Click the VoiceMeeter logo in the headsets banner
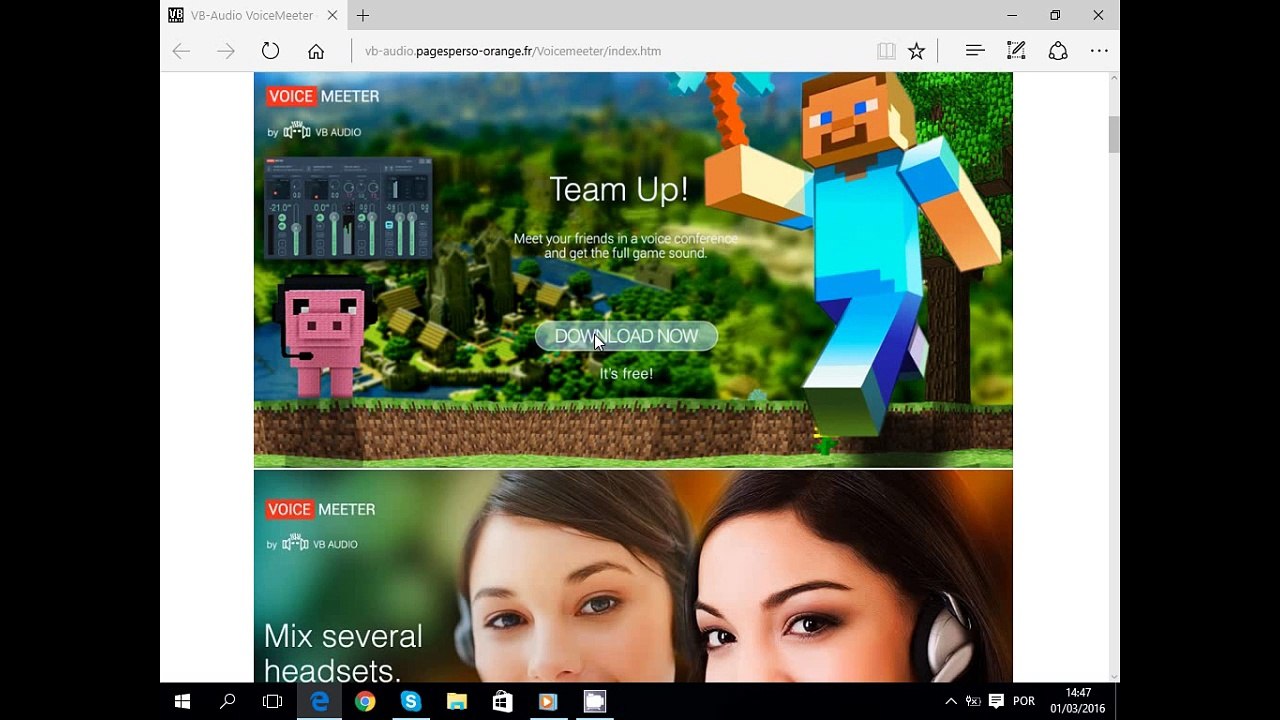1280x720 pixels. coord(321,509)
